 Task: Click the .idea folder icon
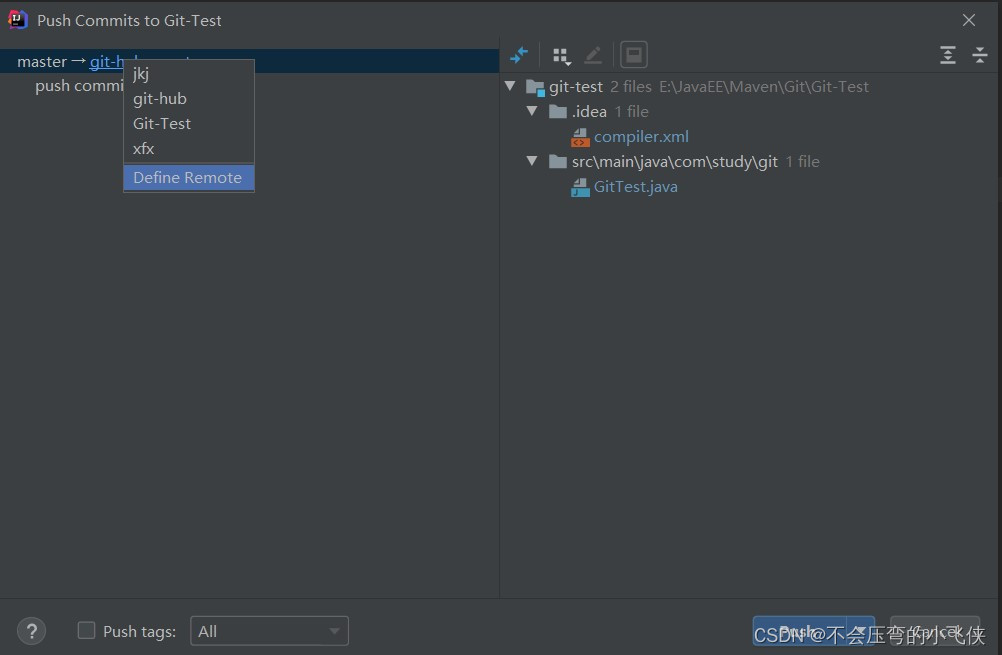tap(558, 112)
